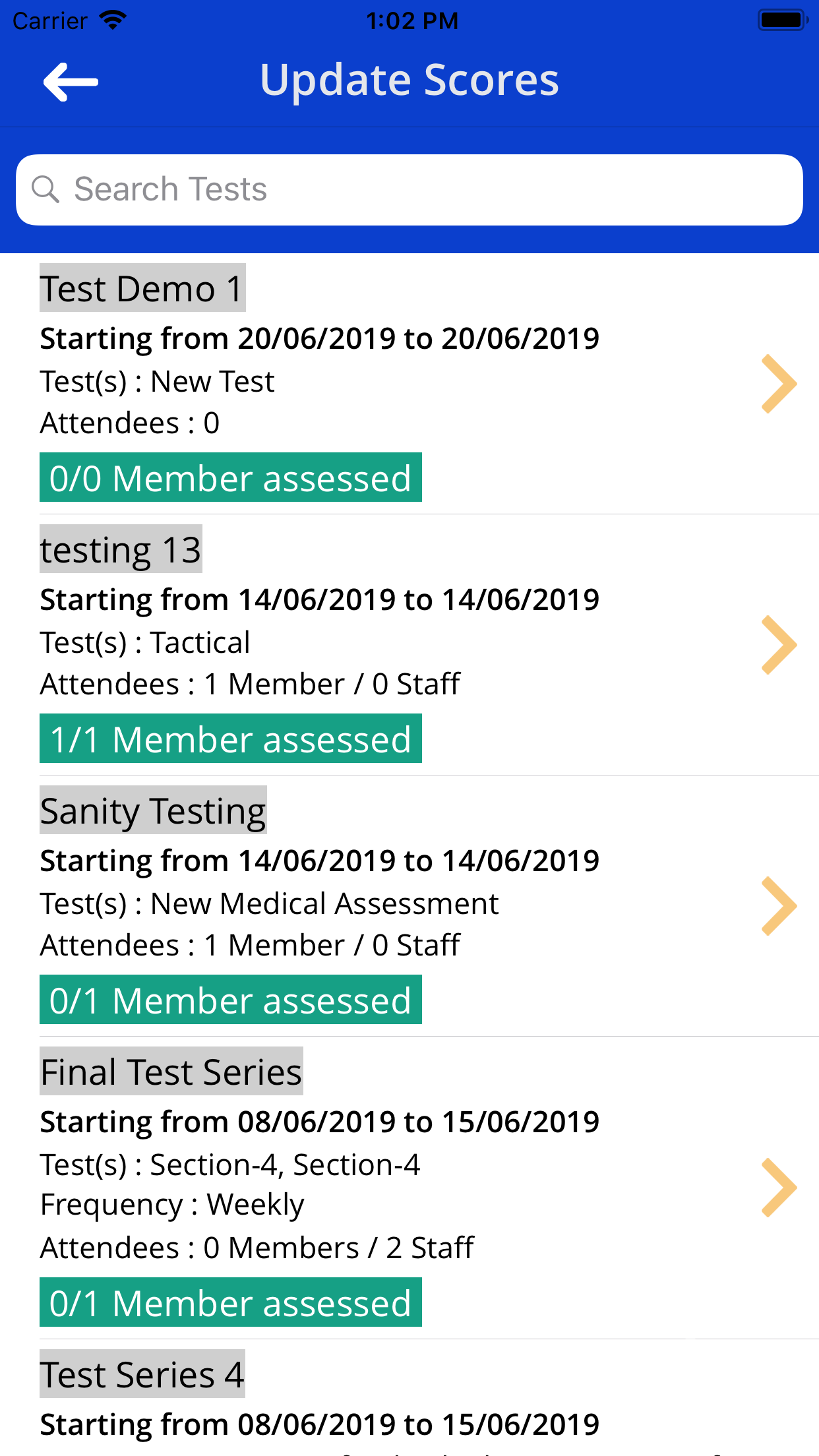Open the Test Series 4 title
Screen dimensions: 819x1456
pyautogui.click(x=142, y=1374)
